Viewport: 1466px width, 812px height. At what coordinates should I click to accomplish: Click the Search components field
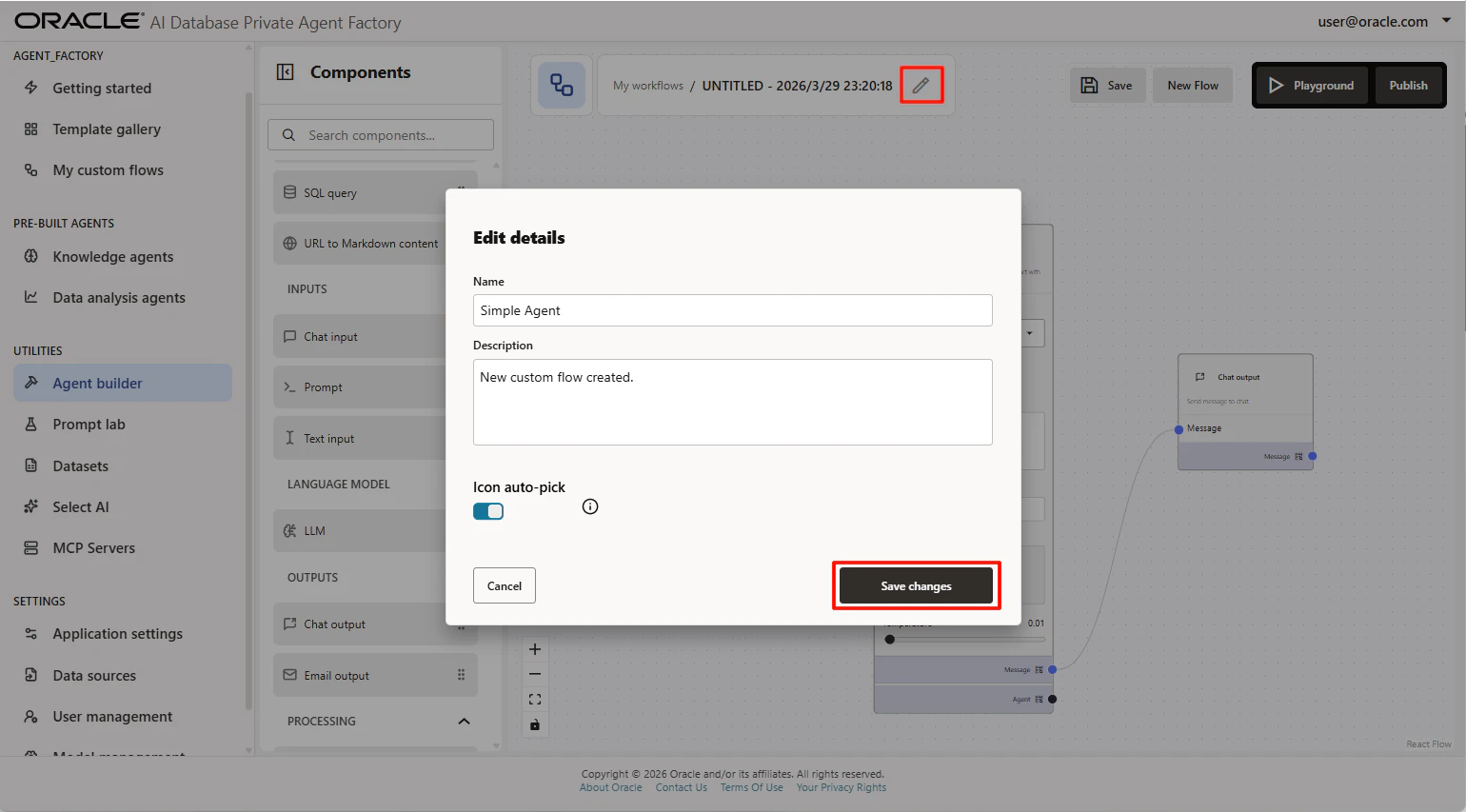[381, 135]
